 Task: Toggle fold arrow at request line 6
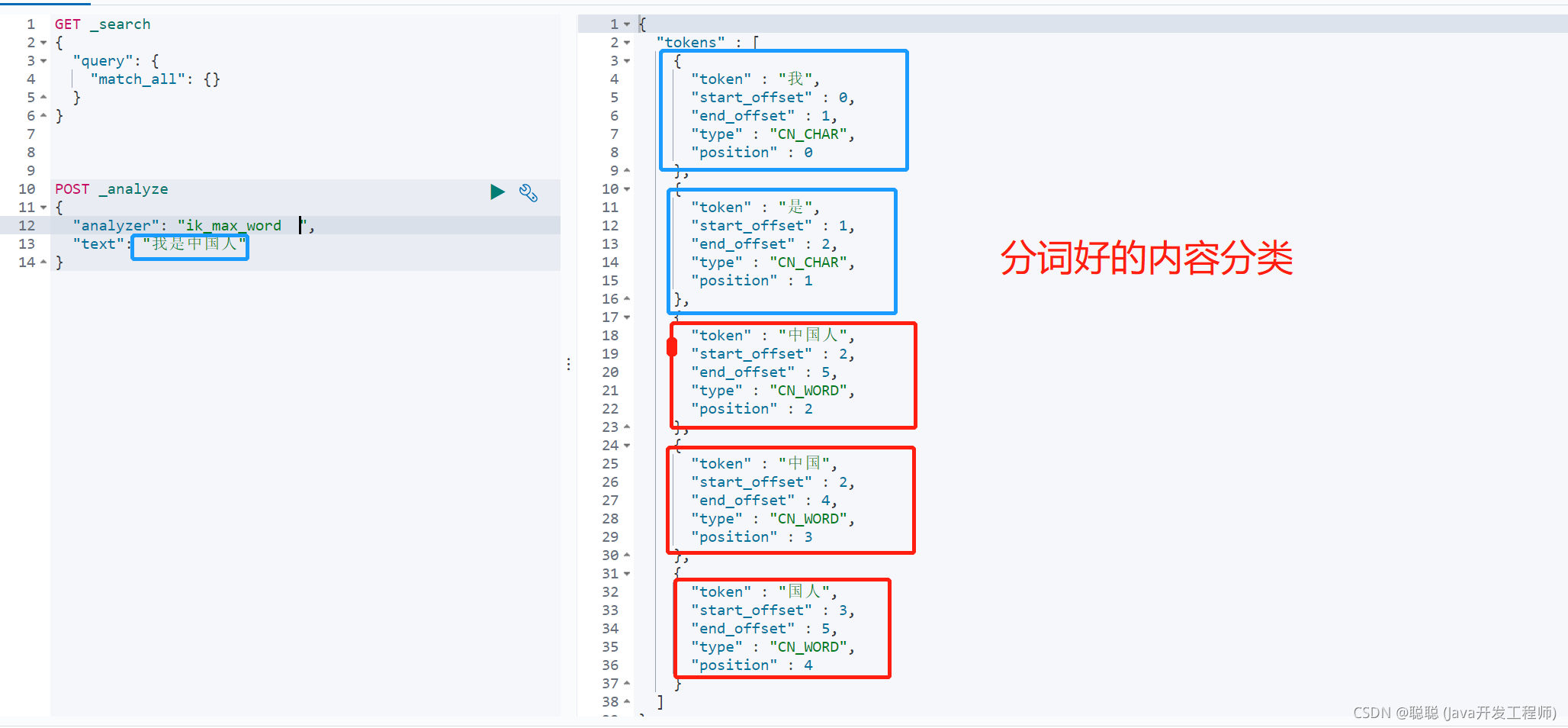click(43, 116)
